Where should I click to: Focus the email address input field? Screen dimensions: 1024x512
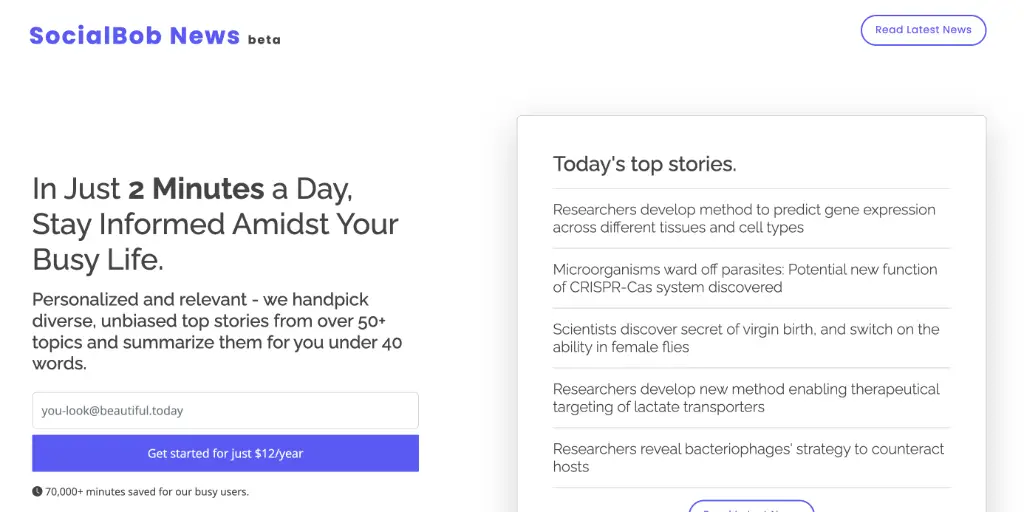click(225, 410)
